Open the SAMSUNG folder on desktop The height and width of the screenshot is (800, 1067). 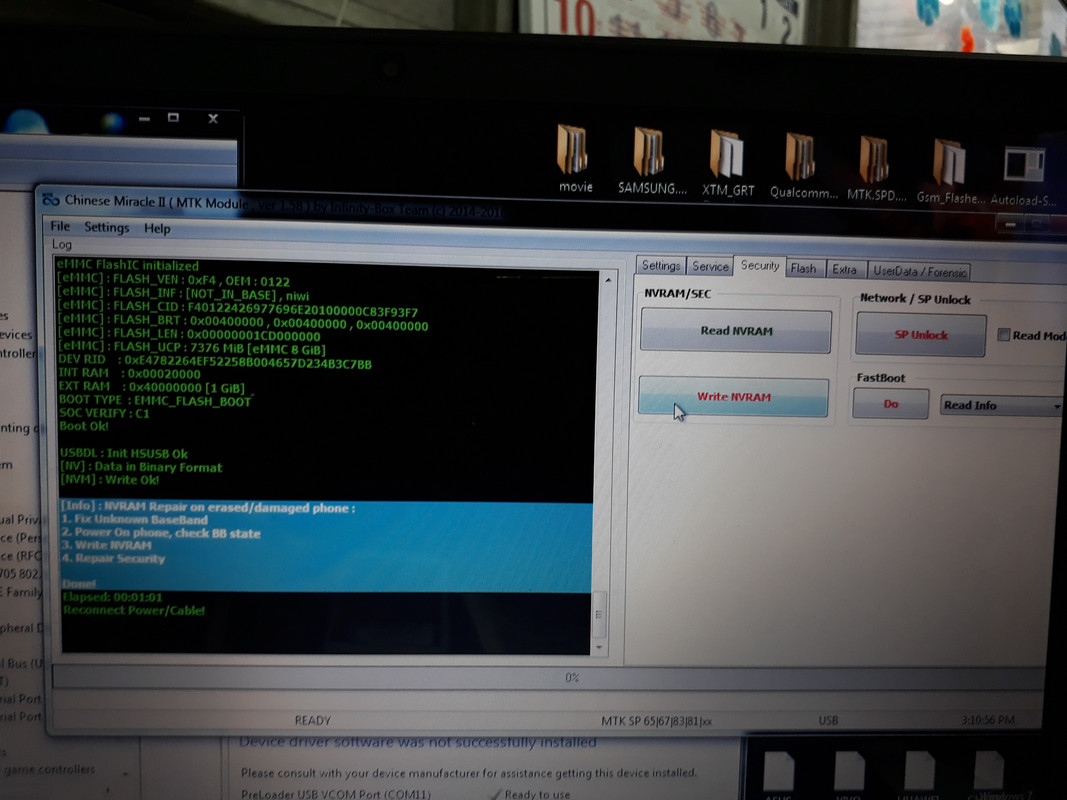651,161
